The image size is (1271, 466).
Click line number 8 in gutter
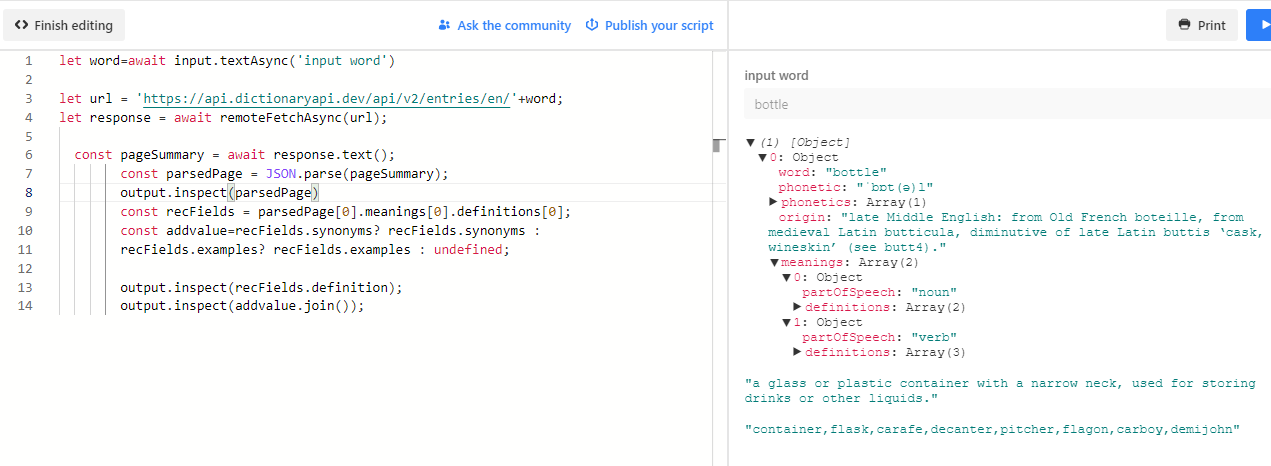point(29,193)
